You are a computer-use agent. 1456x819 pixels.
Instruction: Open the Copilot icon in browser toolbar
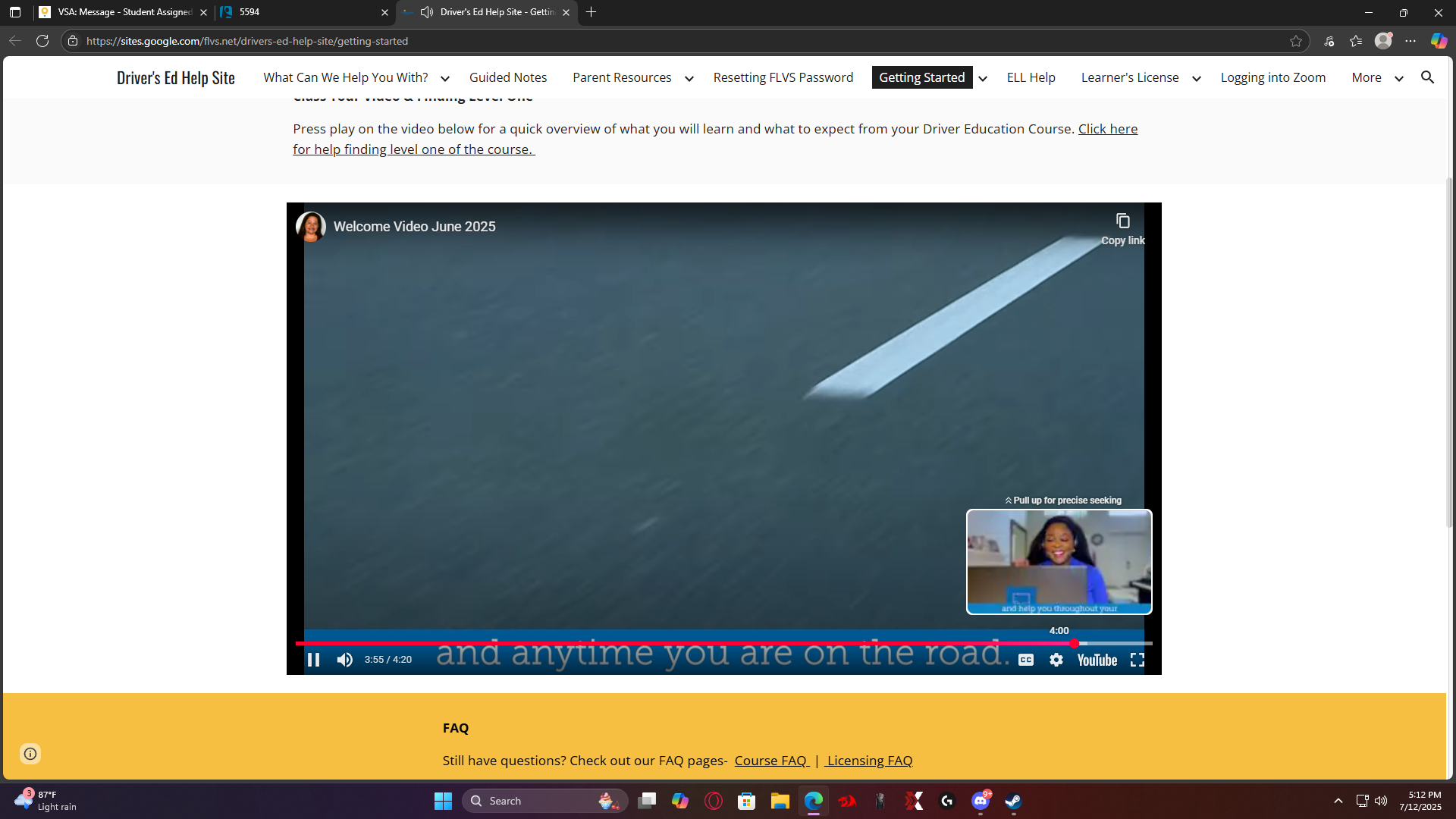tap(1439, 41)
